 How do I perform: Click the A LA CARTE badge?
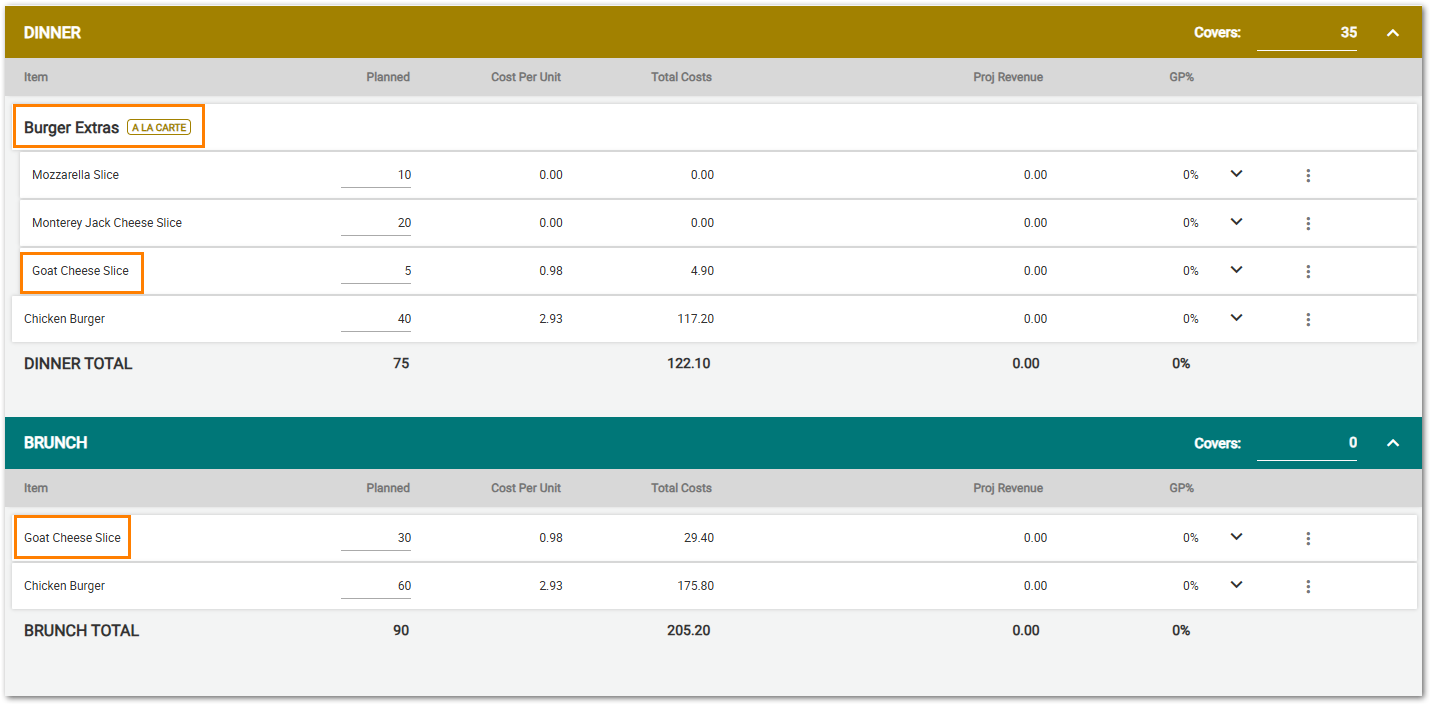(x=159, y=128)
